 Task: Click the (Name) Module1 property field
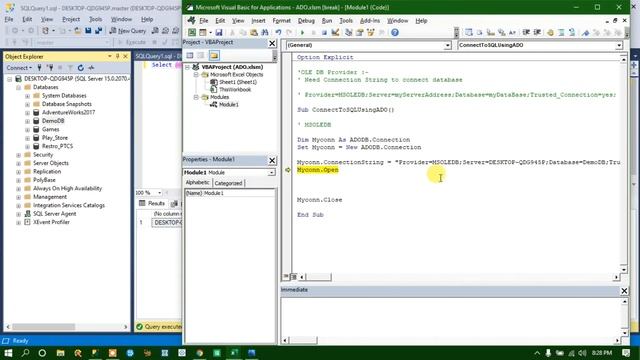230,193
